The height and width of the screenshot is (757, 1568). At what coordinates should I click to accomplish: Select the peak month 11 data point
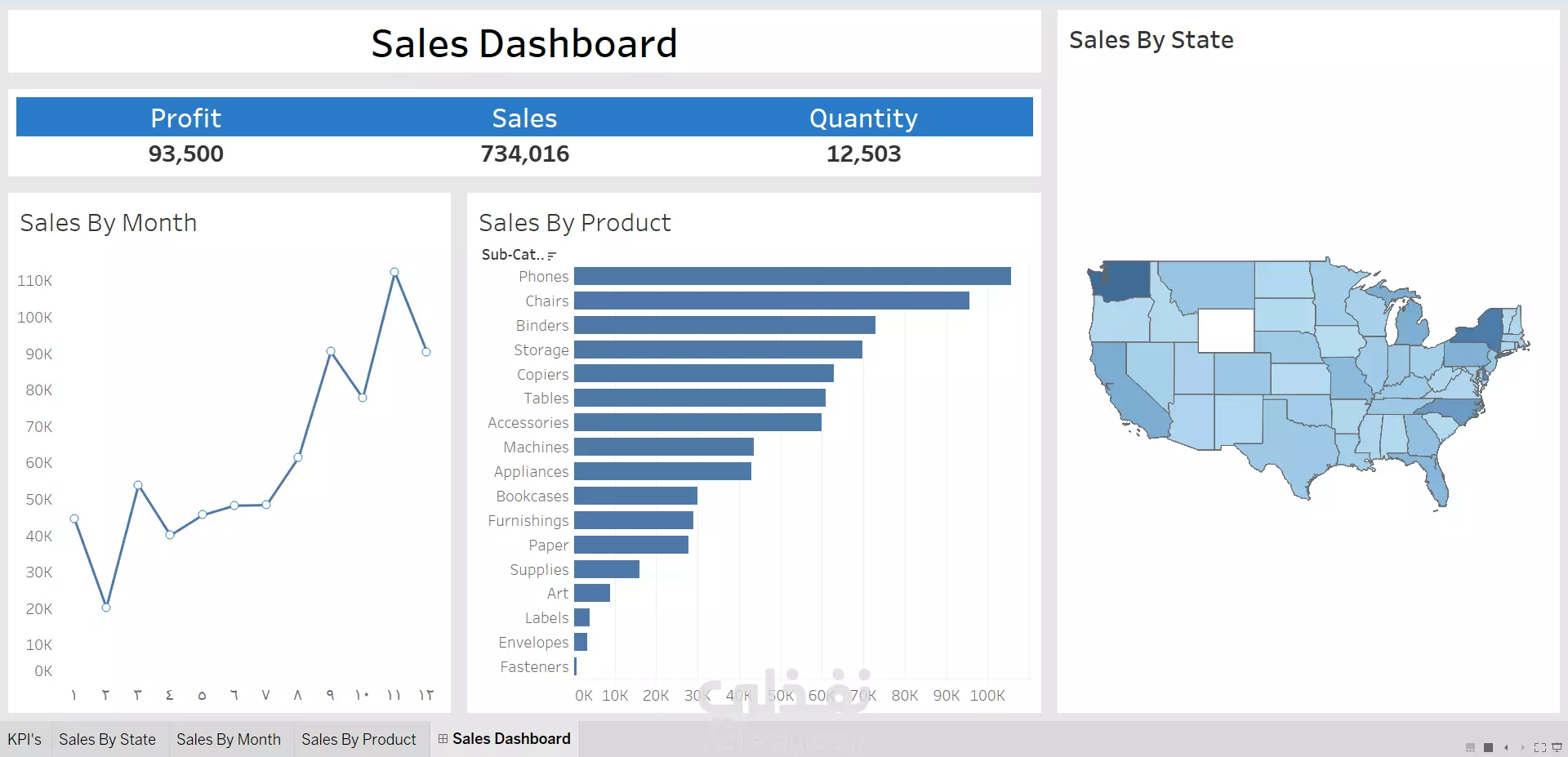(x=394, y=272)
